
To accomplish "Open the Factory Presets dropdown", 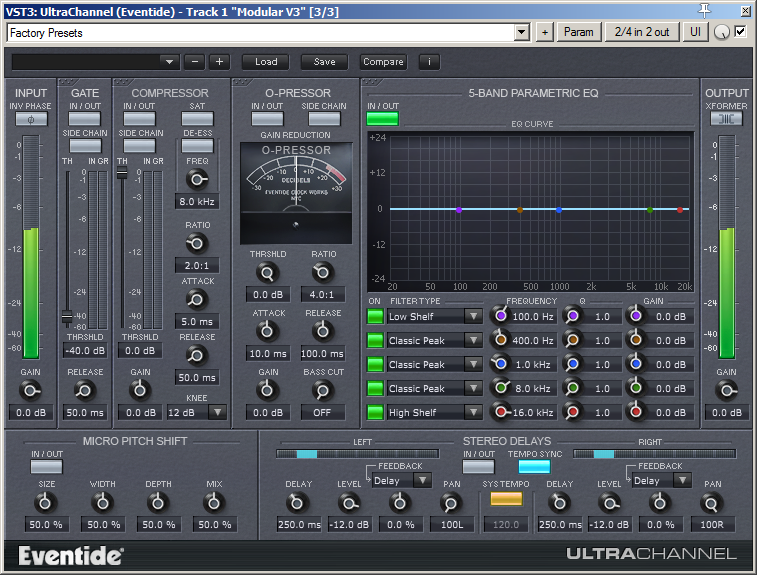I will click(x=521, y=32).
